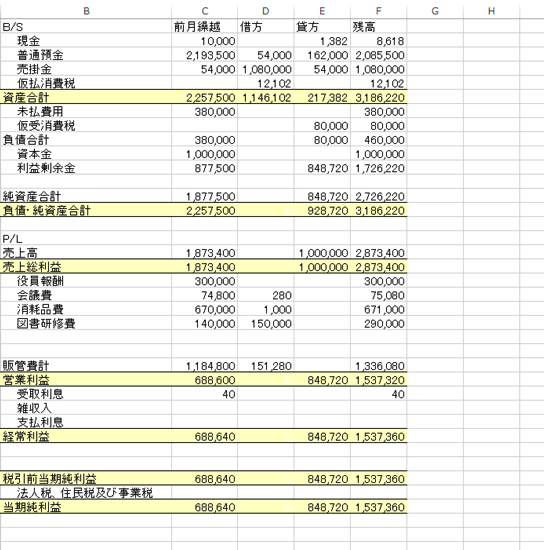Viewport: 544px width, 550px height.
Task: Select the 未払費用 row label
Action: coord(86,111)
